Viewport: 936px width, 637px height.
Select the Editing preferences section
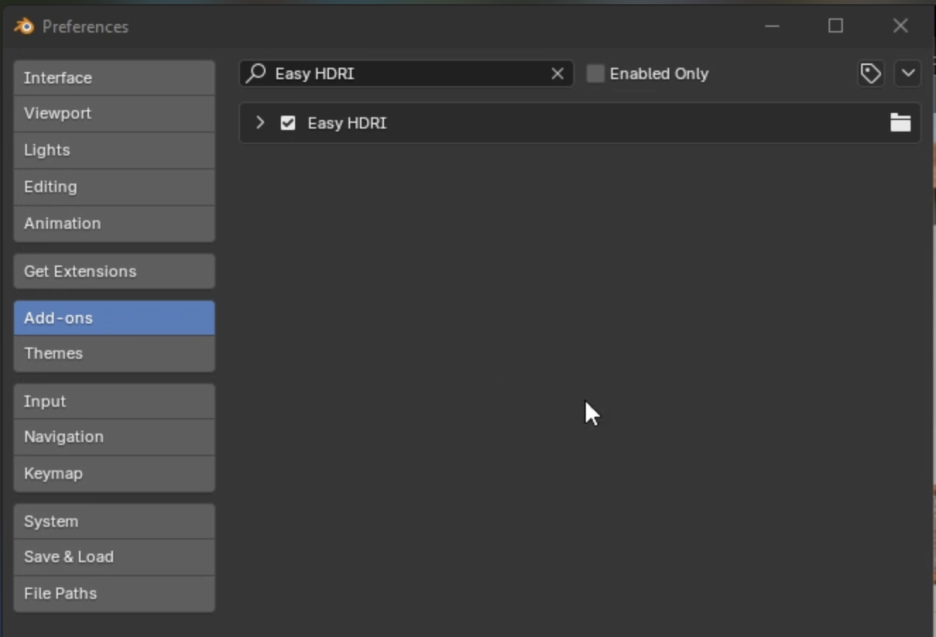(114, 187)
